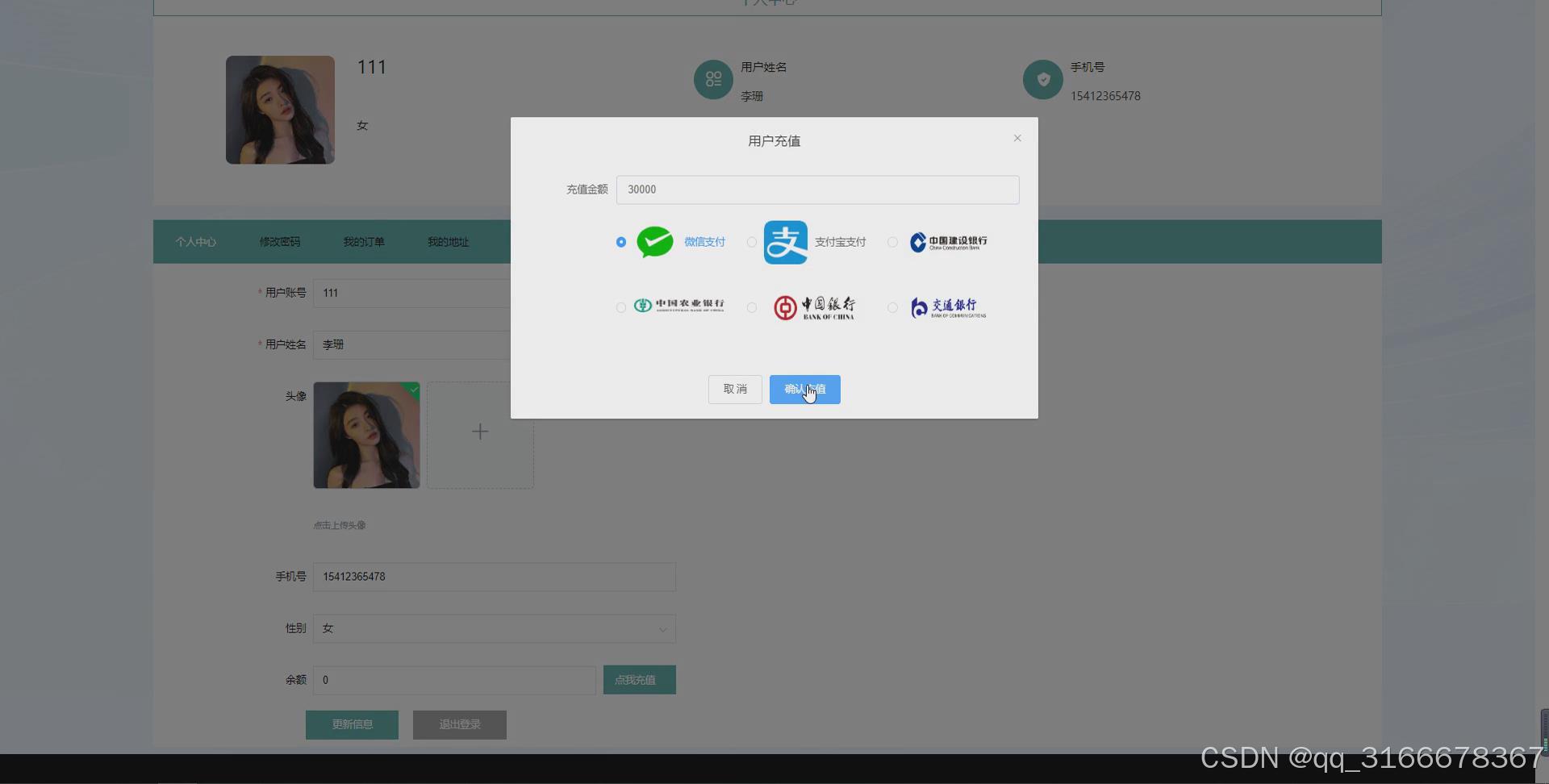Open the 性别 dropdown

[x=495, y=628]
